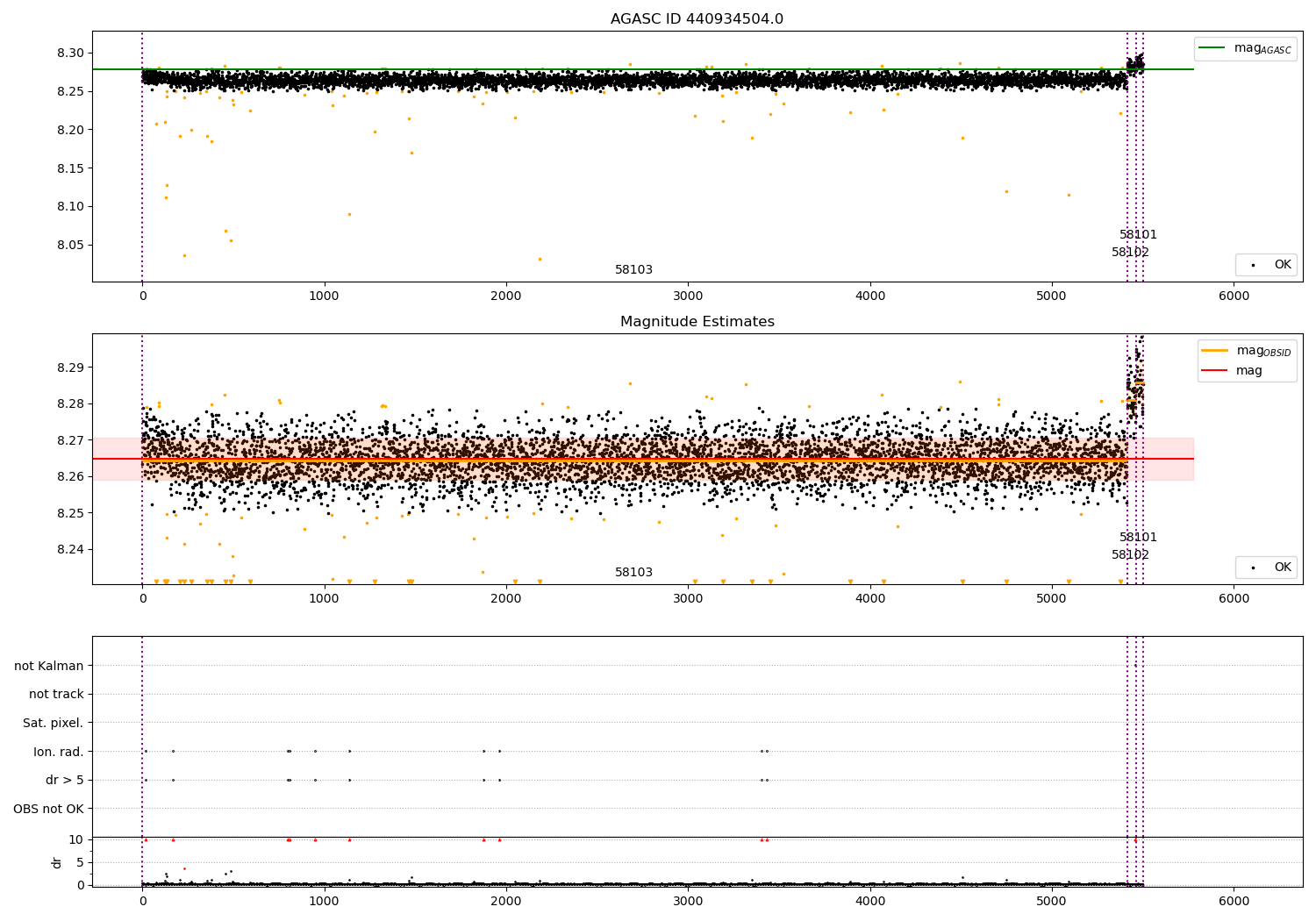The width and height of the screenshot is (1316, 921).
Task: Click the 8.27 y-axis tick label
Action: click(71, 440)
